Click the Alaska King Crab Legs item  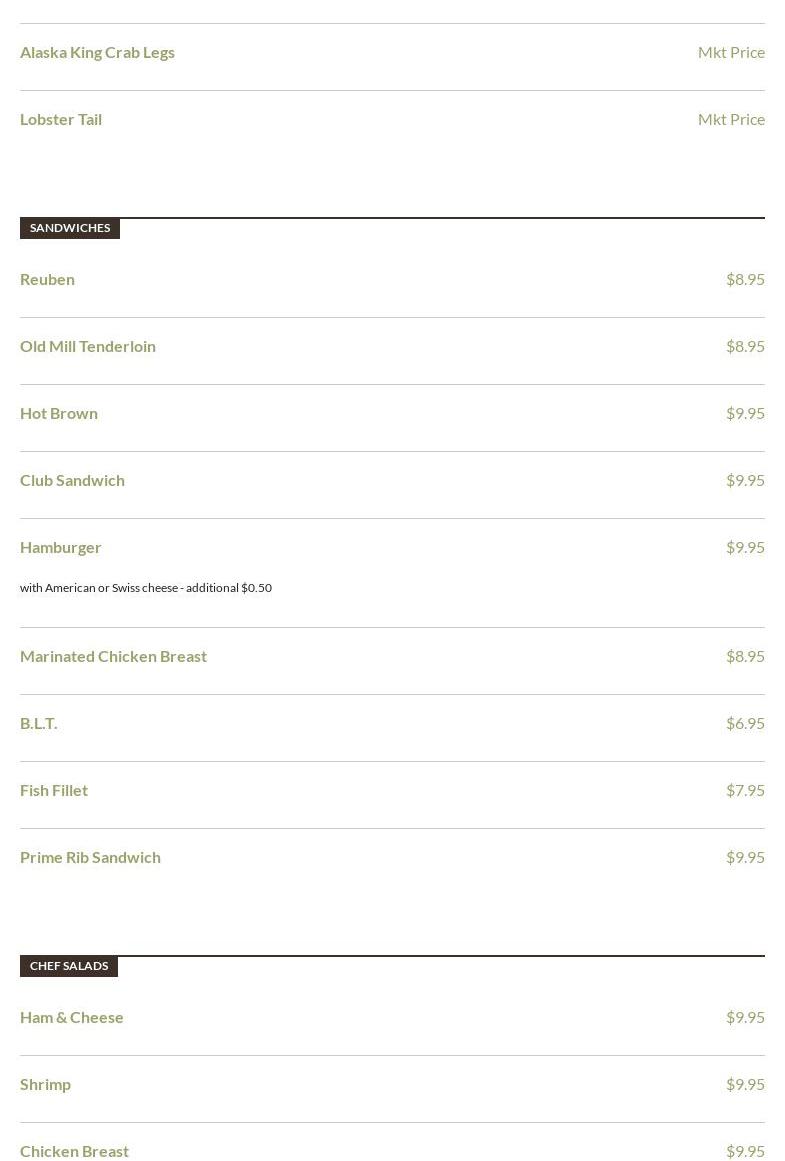[97, 53]
